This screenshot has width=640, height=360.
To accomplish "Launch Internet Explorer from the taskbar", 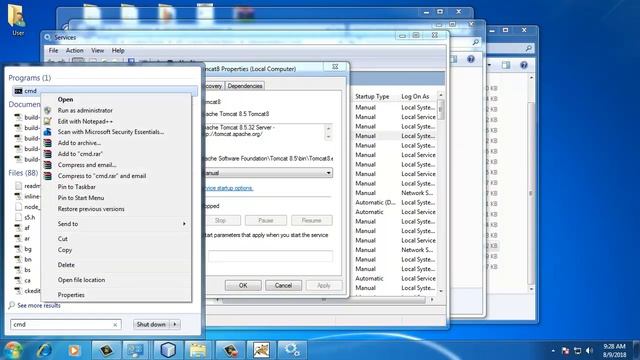I will point(44,350).
